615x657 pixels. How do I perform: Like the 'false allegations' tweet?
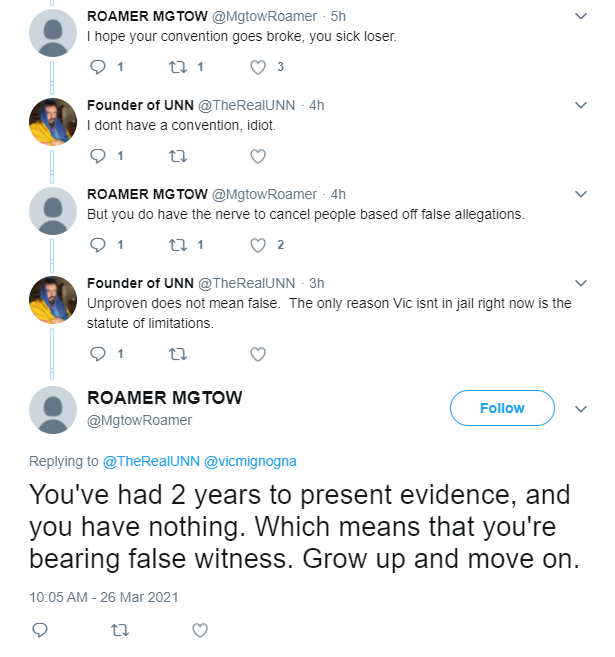tap(258, 245)
